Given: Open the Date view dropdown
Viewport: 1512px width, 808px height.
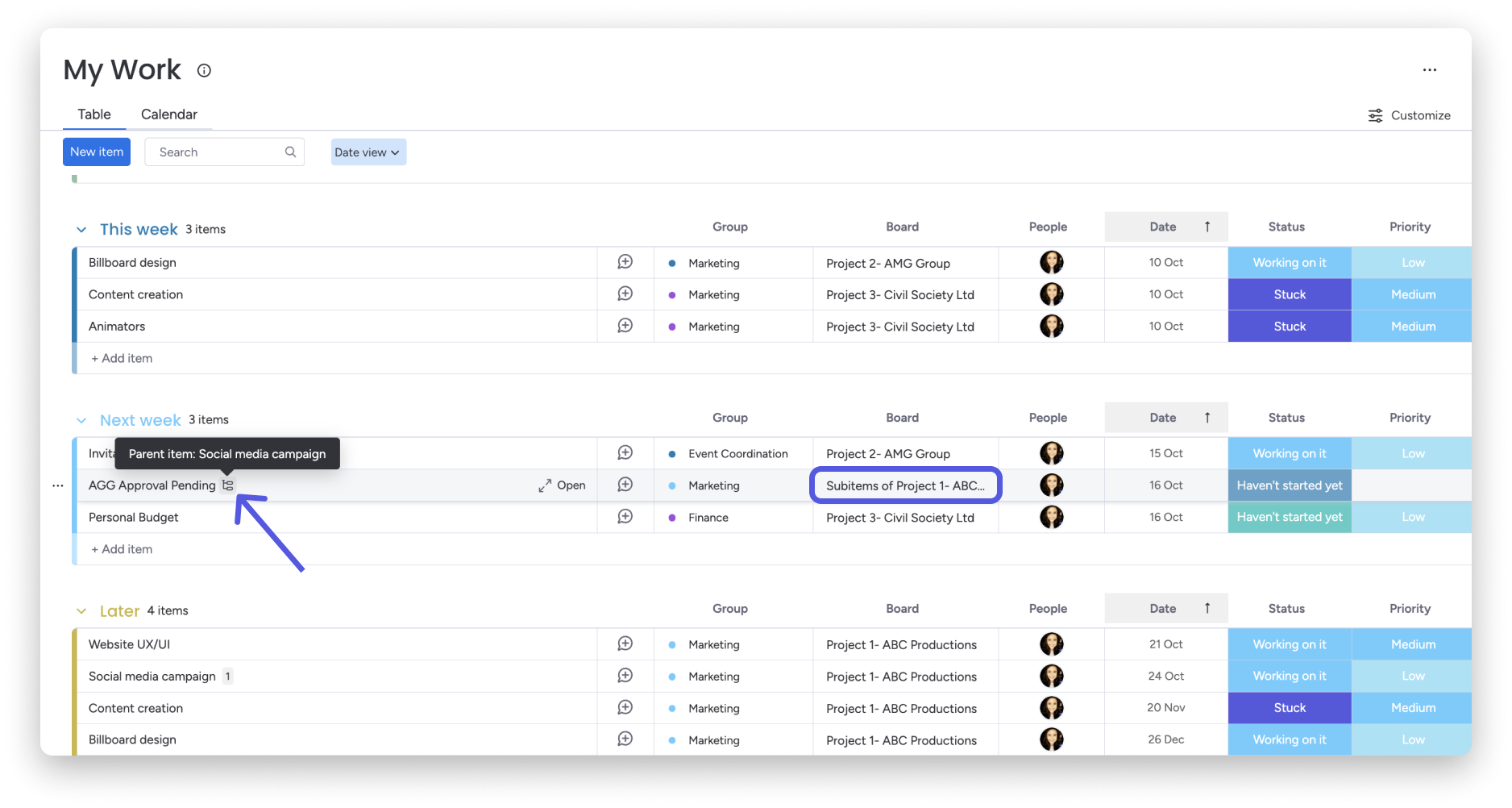Looking at the screenshot, I should (x=368, y=152).
